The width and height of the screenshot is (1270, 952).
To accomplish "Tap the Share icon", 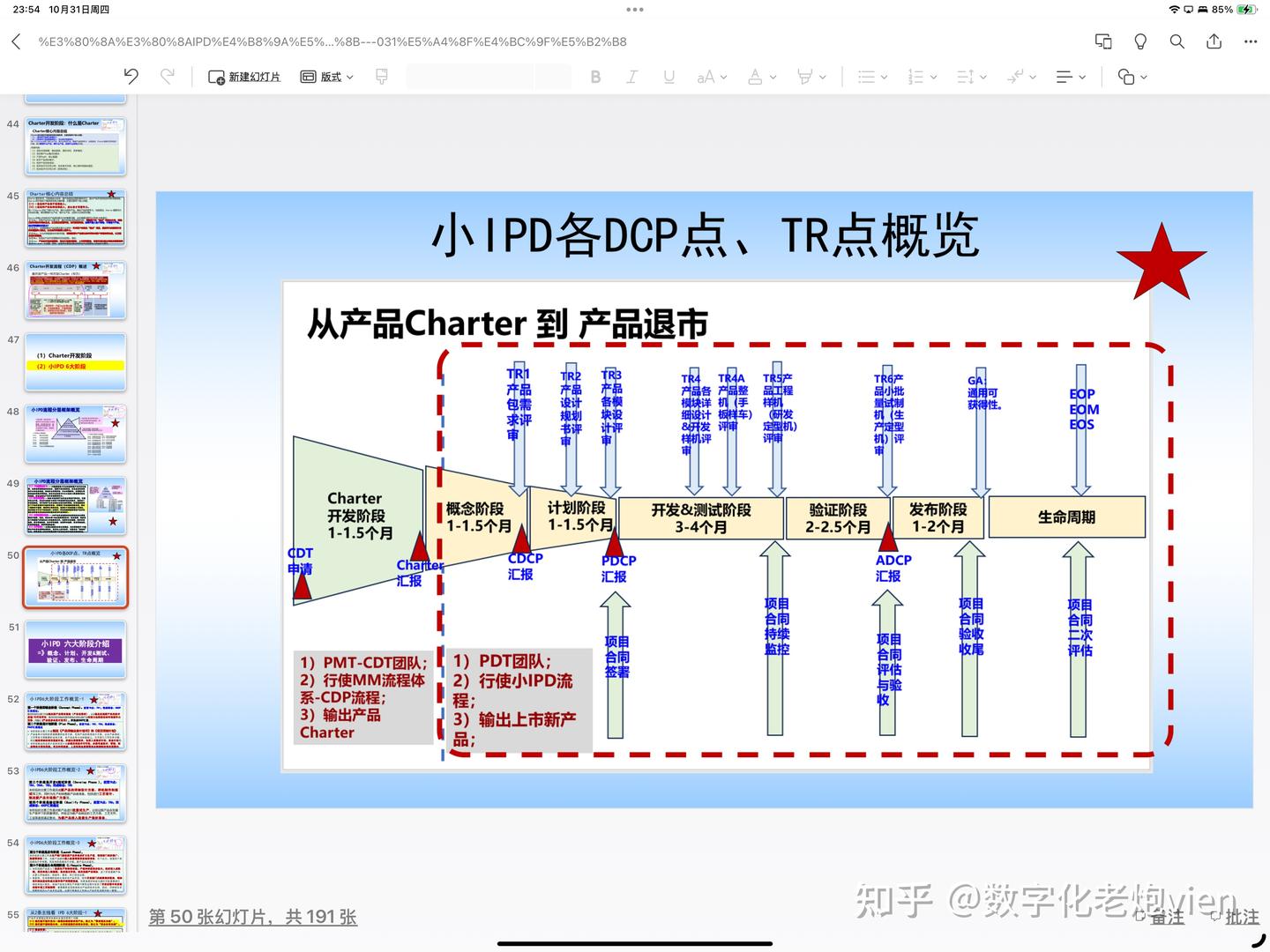I will pos(1214,41).
